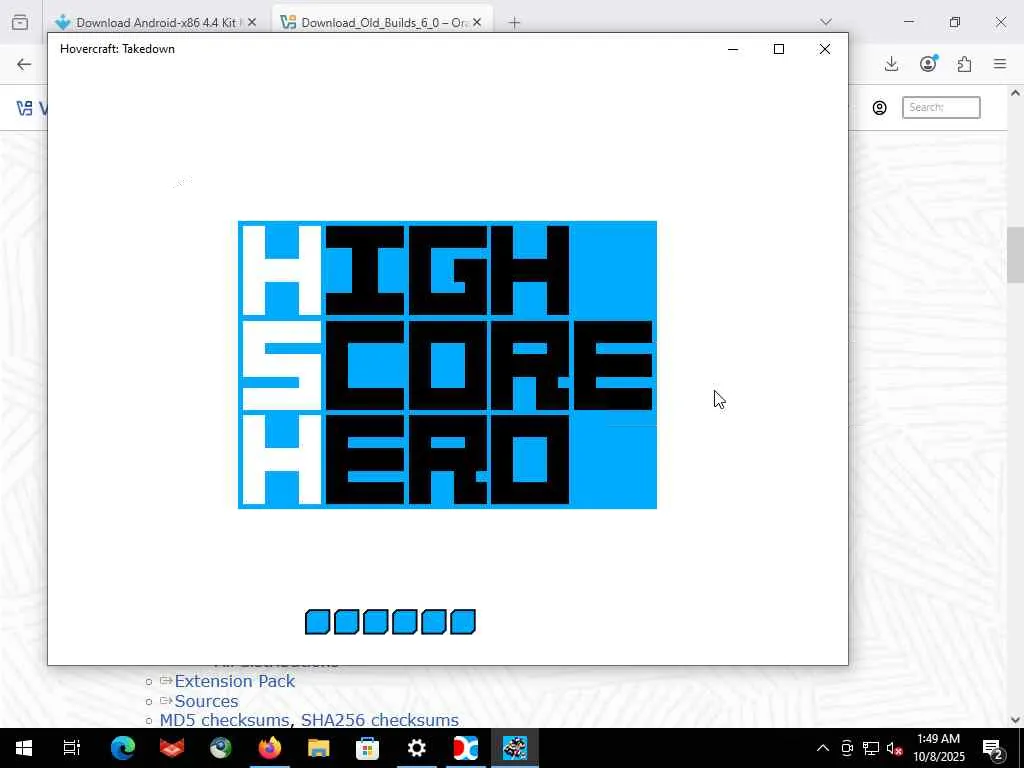Open the browser Downloads icon
The image size is (1024, 768).
891,64
